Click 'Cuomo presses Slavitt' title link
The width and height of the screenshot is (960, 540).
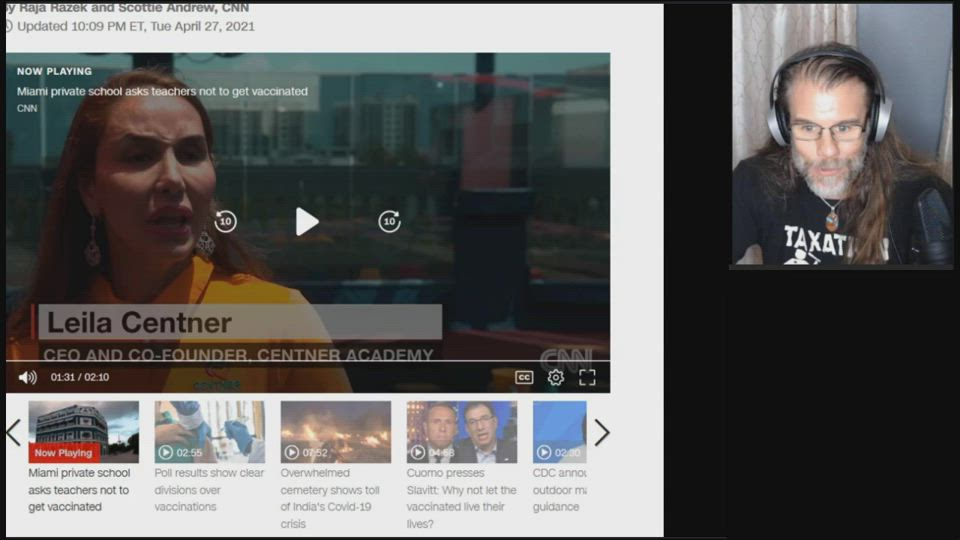click(461, 498)
